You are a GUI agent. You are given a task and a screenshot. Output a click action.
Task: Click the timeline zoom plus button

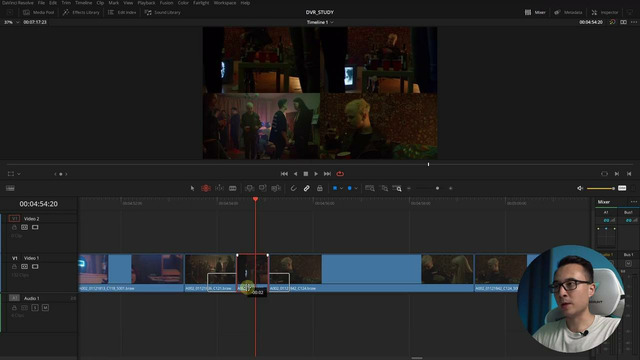tap(451, 188)
